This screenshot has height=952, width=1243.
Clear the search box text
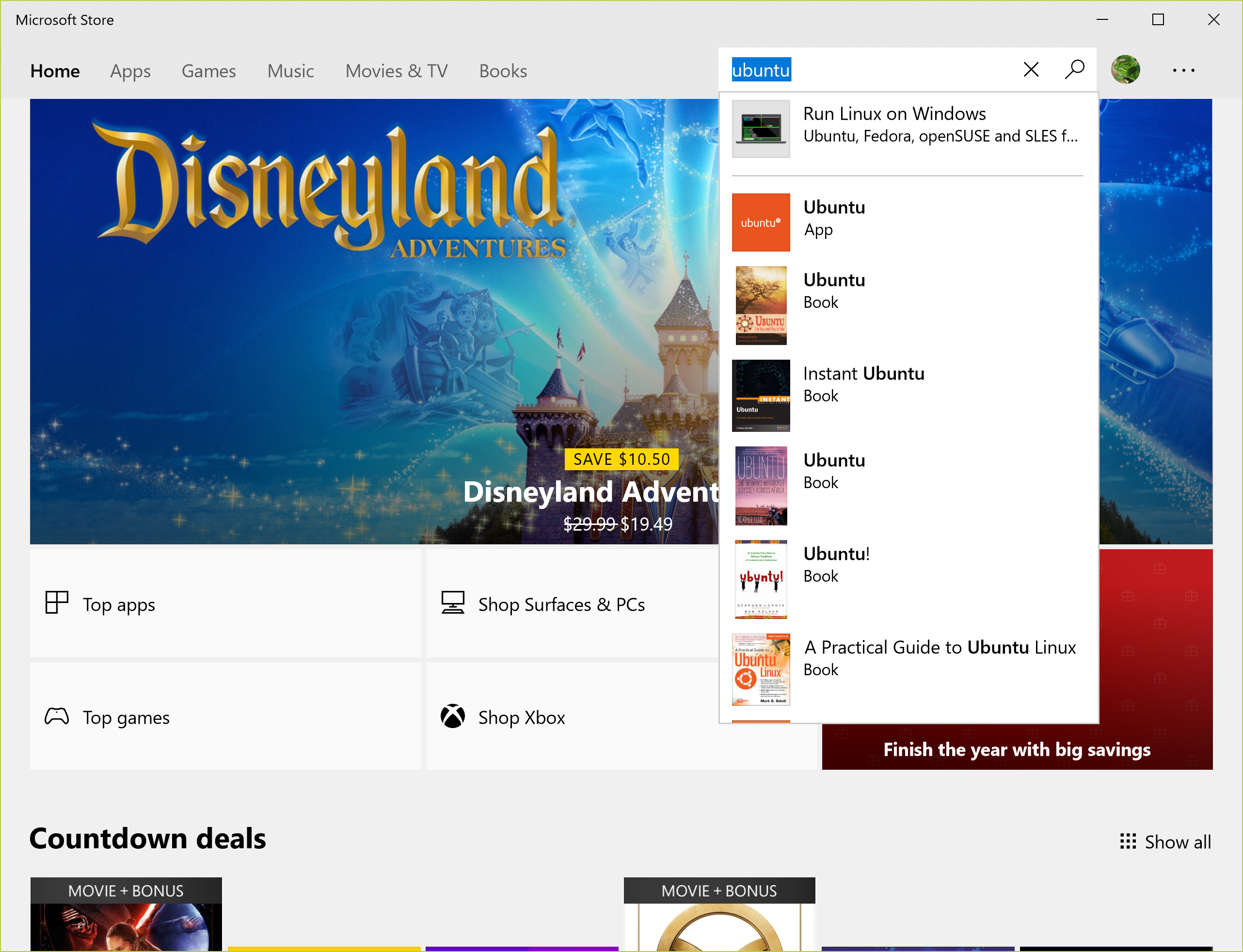(x=1031, y=70)
